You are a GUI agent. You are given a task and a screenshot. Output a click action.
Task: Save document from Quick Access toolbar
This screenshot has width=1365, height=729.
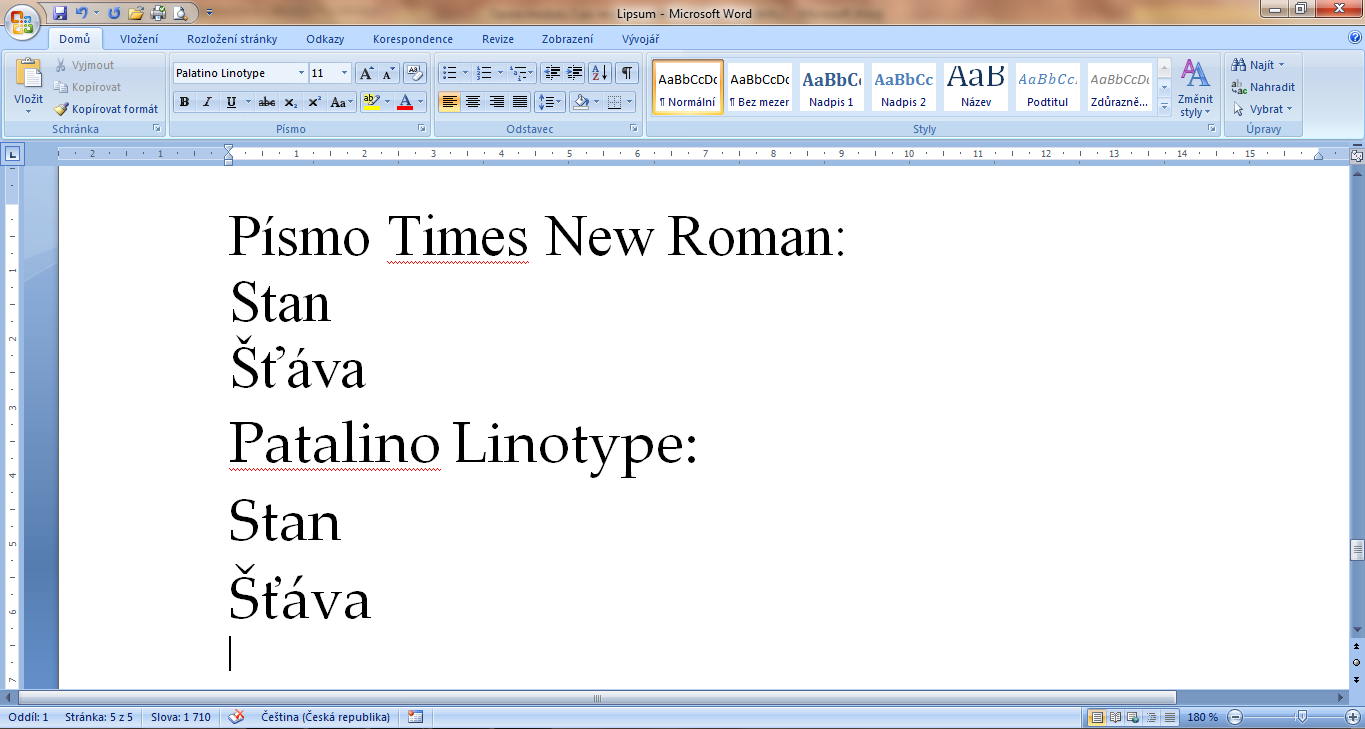coord(60,13)
